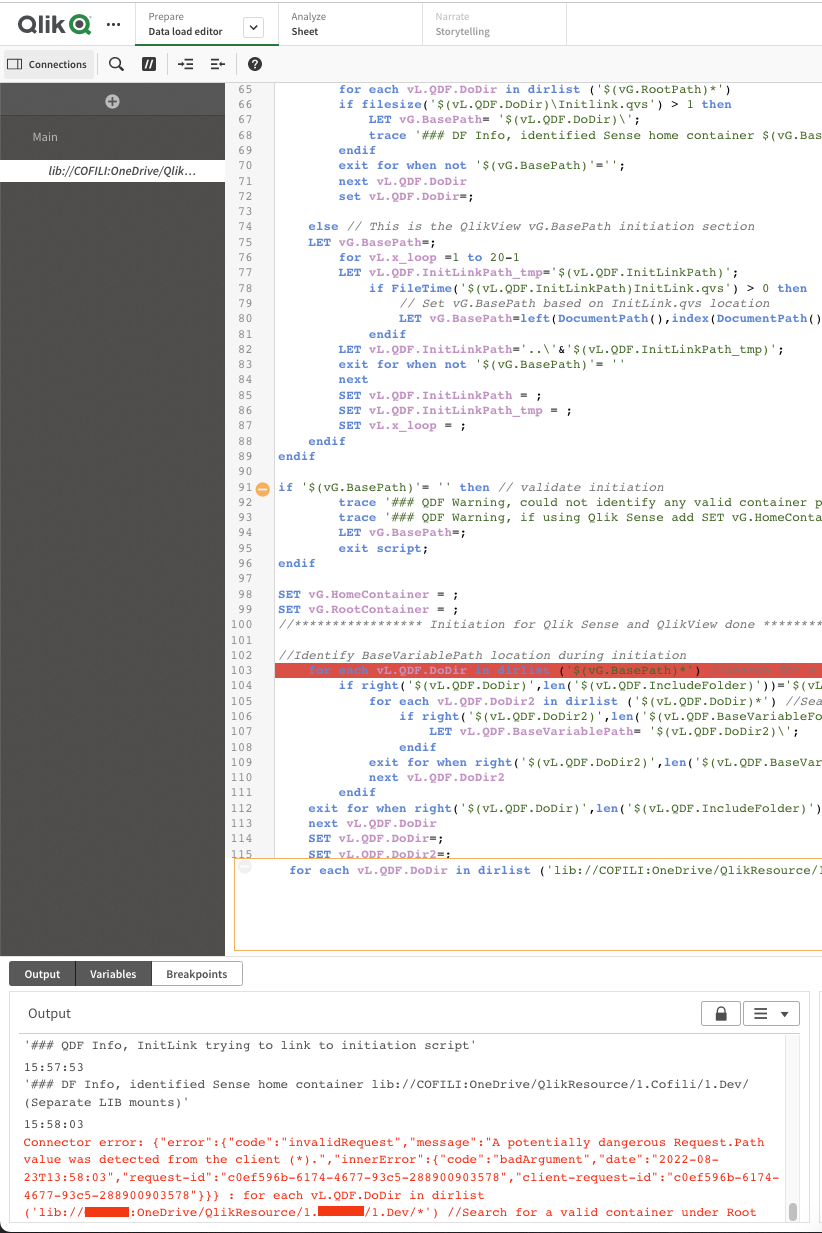
Task: Open the Breakpoints tab
Action: [x=196, y=973]
